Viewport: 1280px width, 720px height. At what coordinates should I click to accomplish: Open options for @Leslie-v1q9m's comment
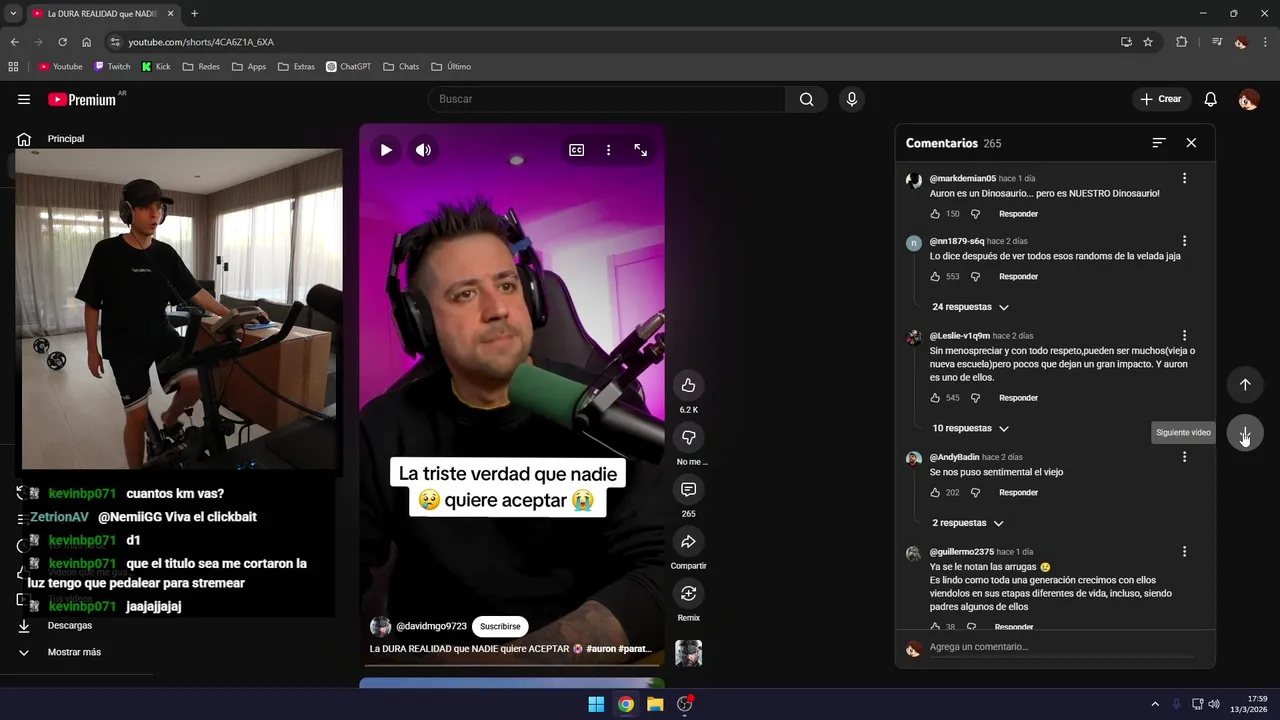(x=1184, y=336)
